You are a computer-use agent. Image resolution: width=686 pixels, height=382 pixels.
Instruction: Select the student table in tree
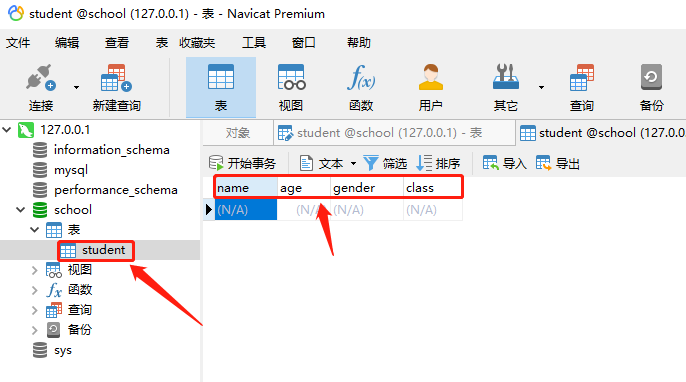tap(96, 250)
